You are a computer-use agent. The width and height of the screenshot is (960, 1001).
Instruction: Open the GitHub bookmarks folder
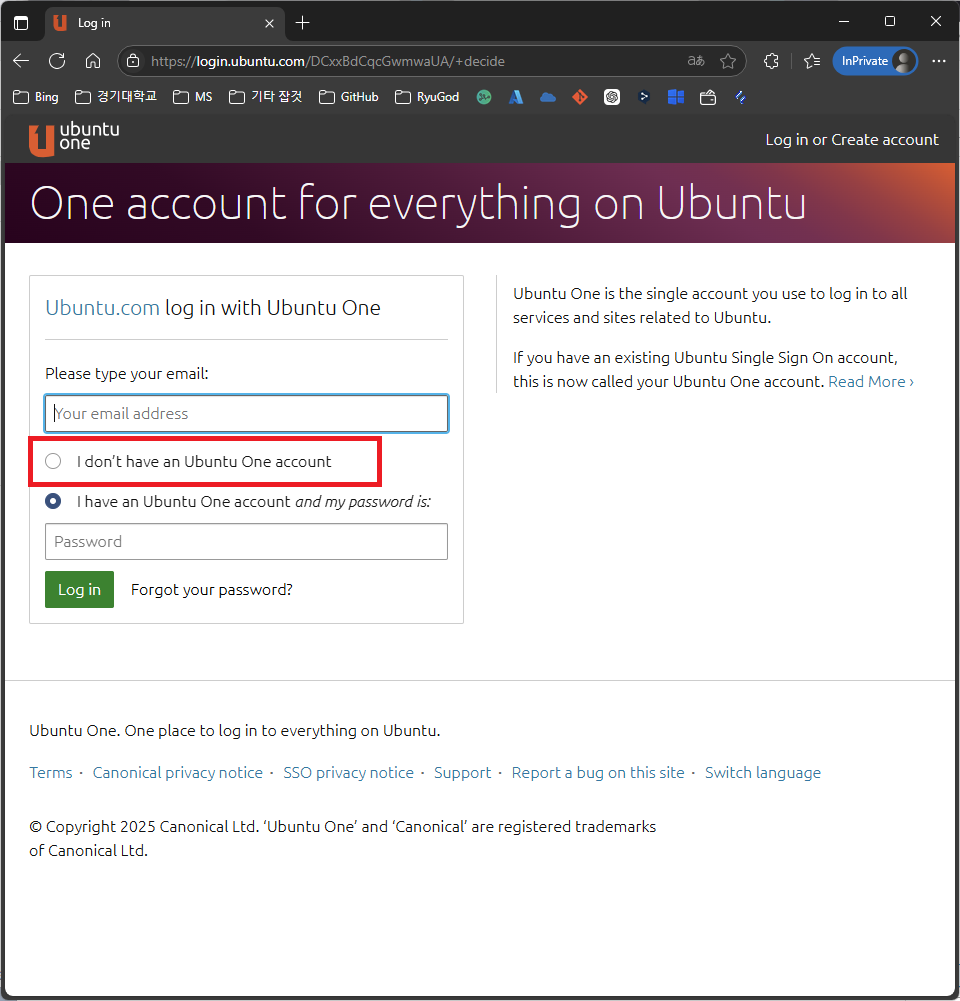point(349,97)
